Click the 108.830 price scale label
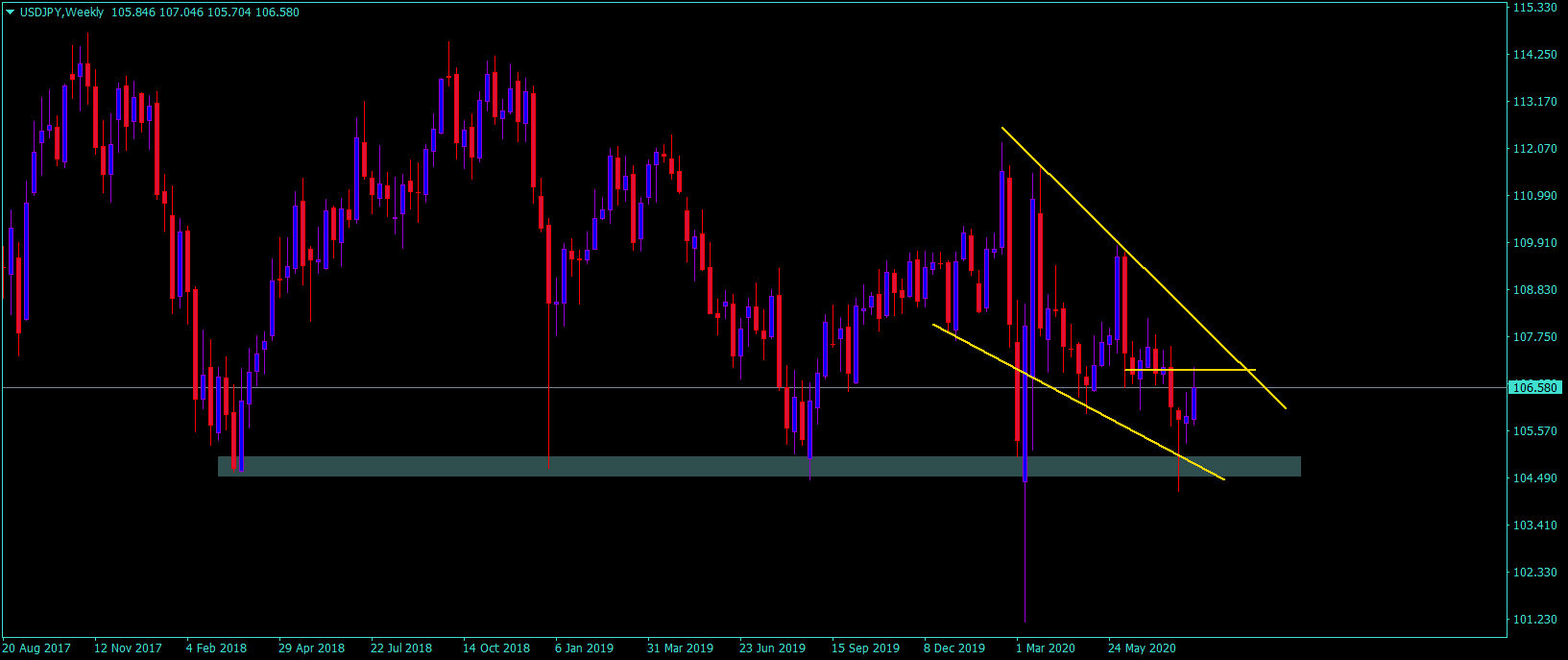 [1534, 290]
